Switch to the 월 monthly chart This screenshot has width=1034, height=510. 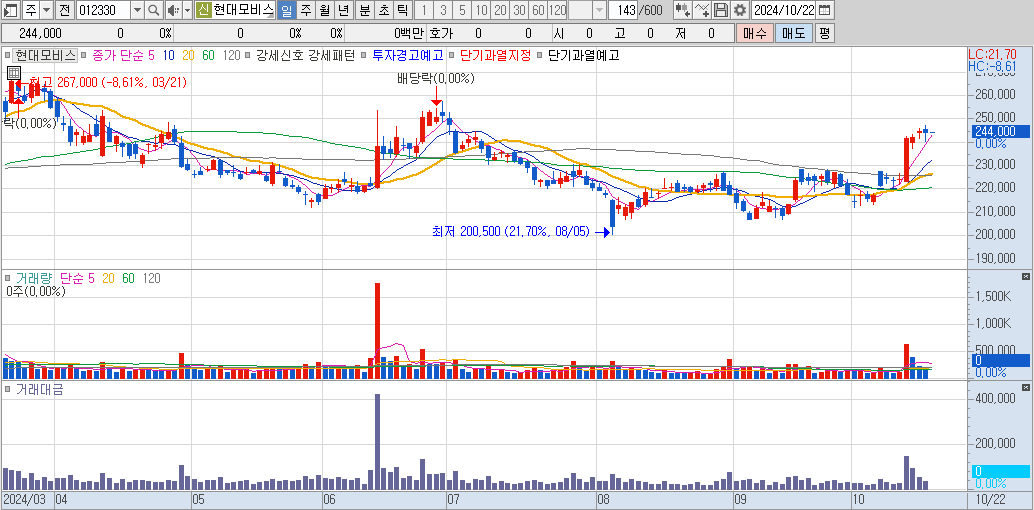(324, 10)
